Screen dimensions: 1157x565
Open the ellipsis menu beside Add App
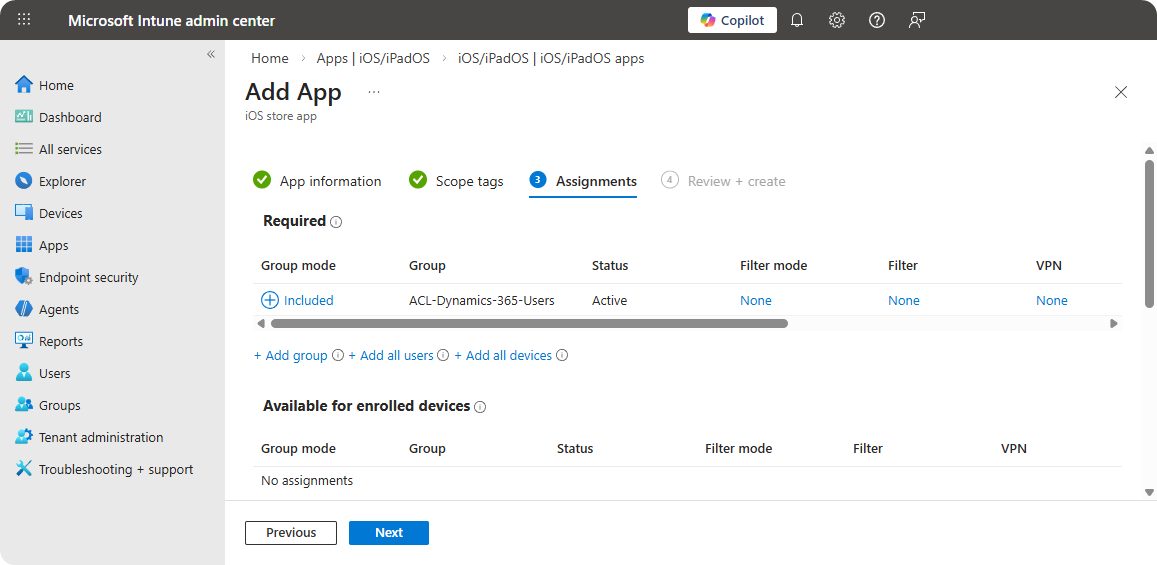tap(374, 92)
